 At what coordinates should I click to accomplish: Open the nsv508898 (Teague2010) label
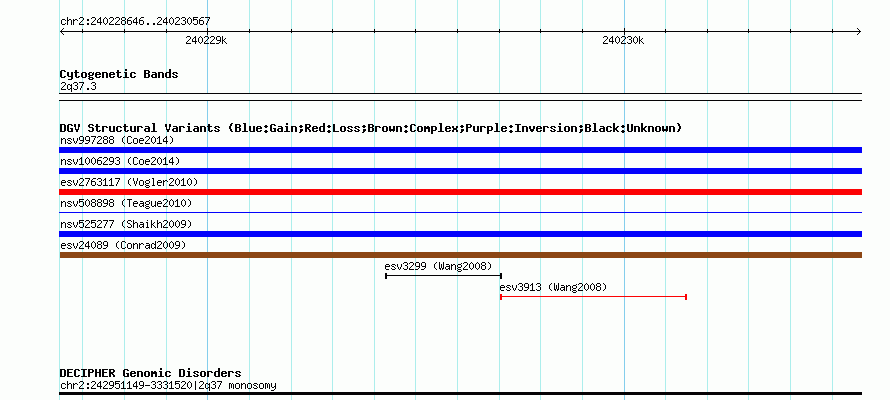tap(126, 203)
